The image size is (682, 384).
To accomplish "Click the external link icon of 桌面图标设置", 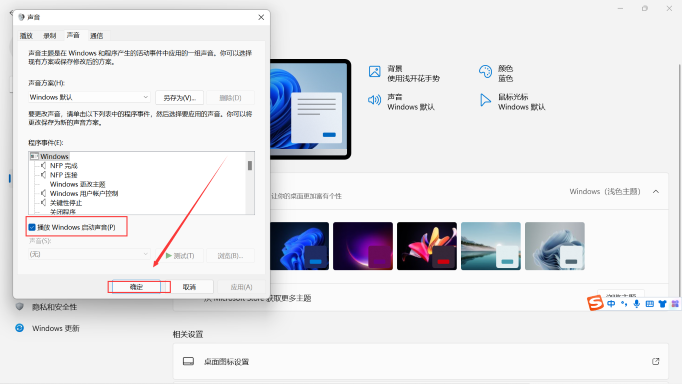I will pyautogui.click(x=655, y=361).
